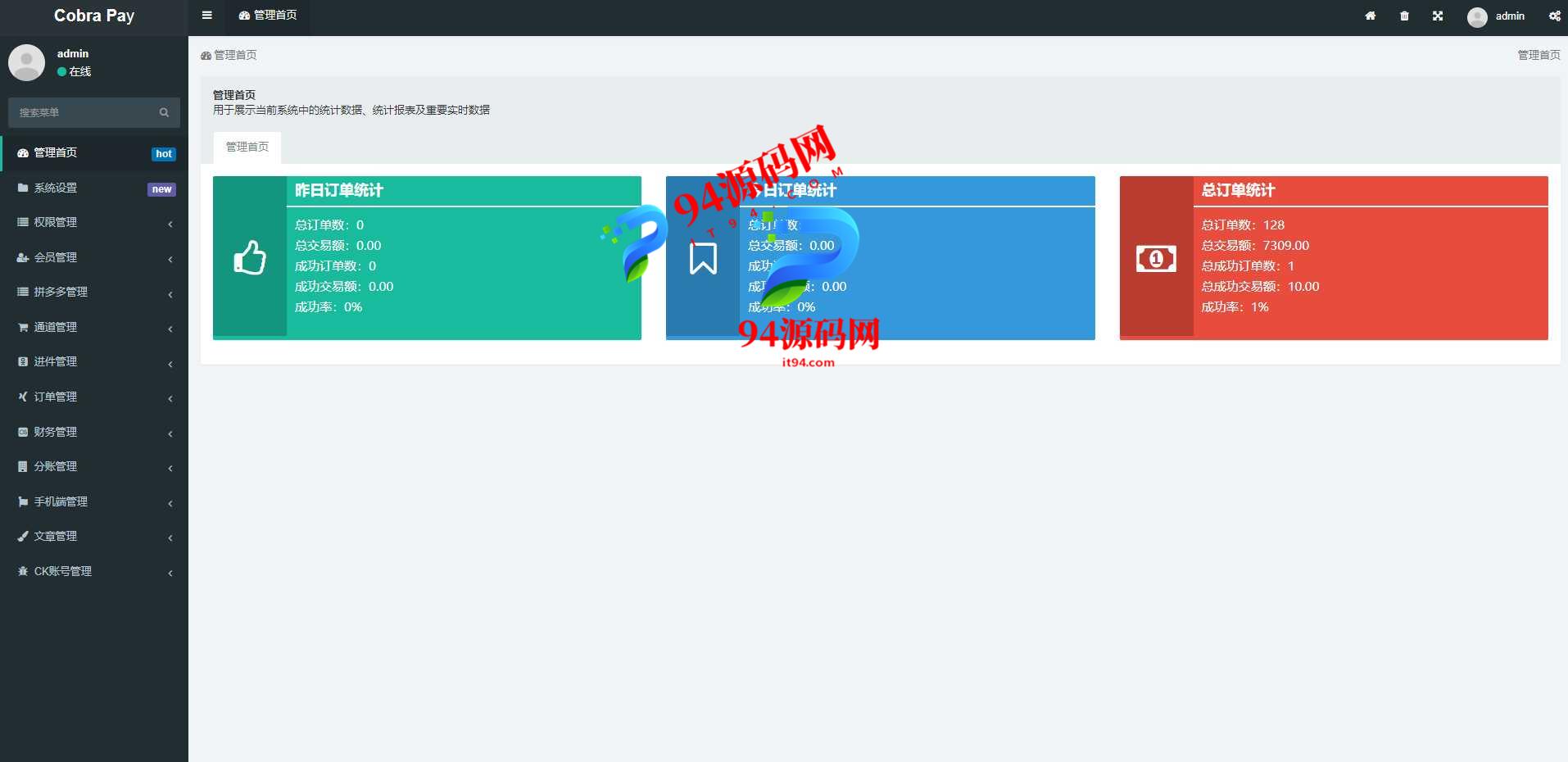Click the search magnifier icon in sidebar
The image size is (1568, 762).
click(164, 112)
